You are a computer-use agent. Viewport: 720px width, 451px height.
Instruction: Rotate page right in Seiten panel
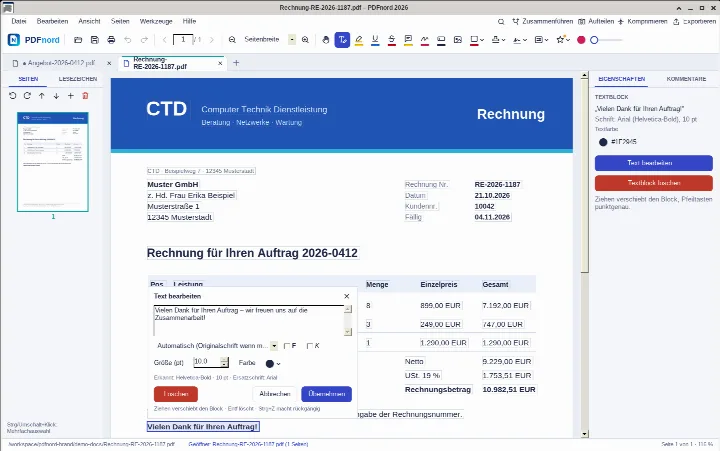[27, 96]
